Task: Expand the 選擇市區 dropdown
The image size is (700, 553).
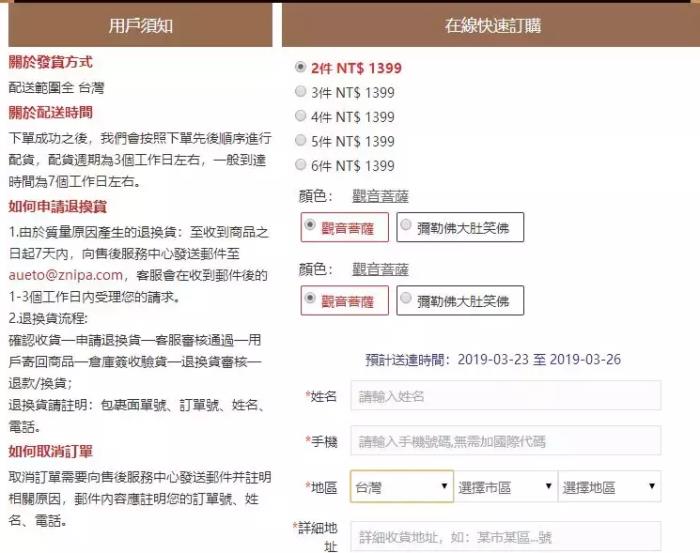Action: [505, 487]
